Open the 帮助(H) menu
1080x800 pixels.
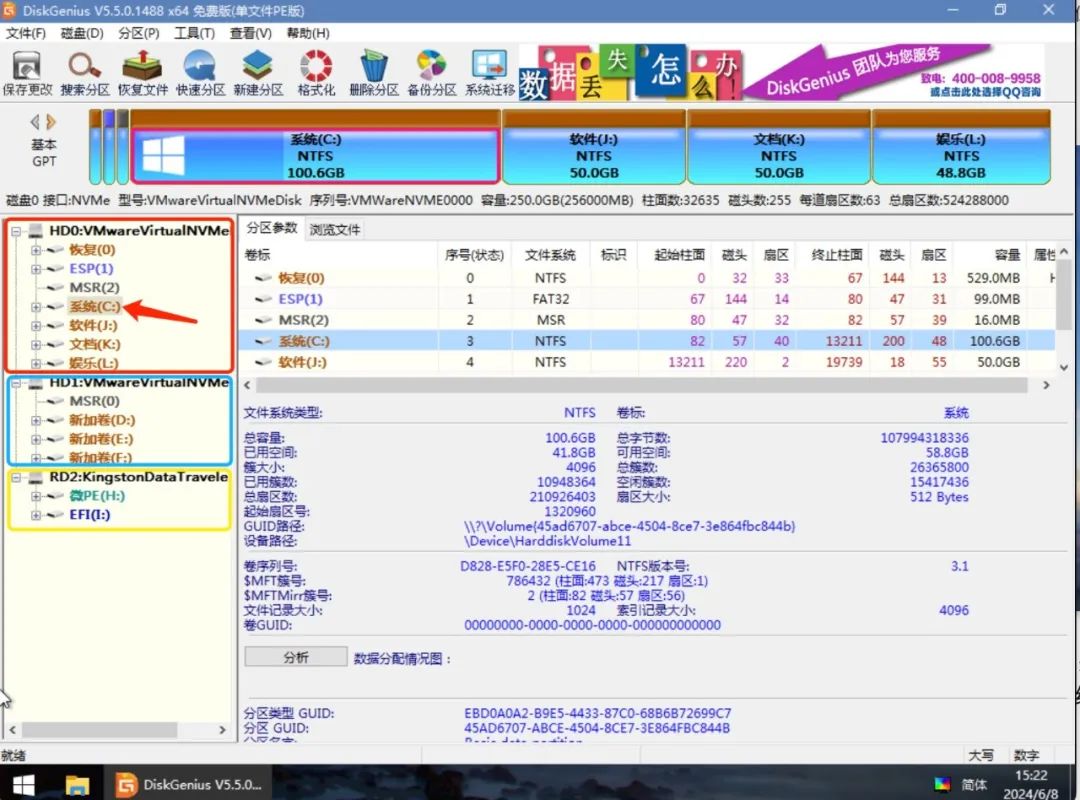click(x=308, y=33)
